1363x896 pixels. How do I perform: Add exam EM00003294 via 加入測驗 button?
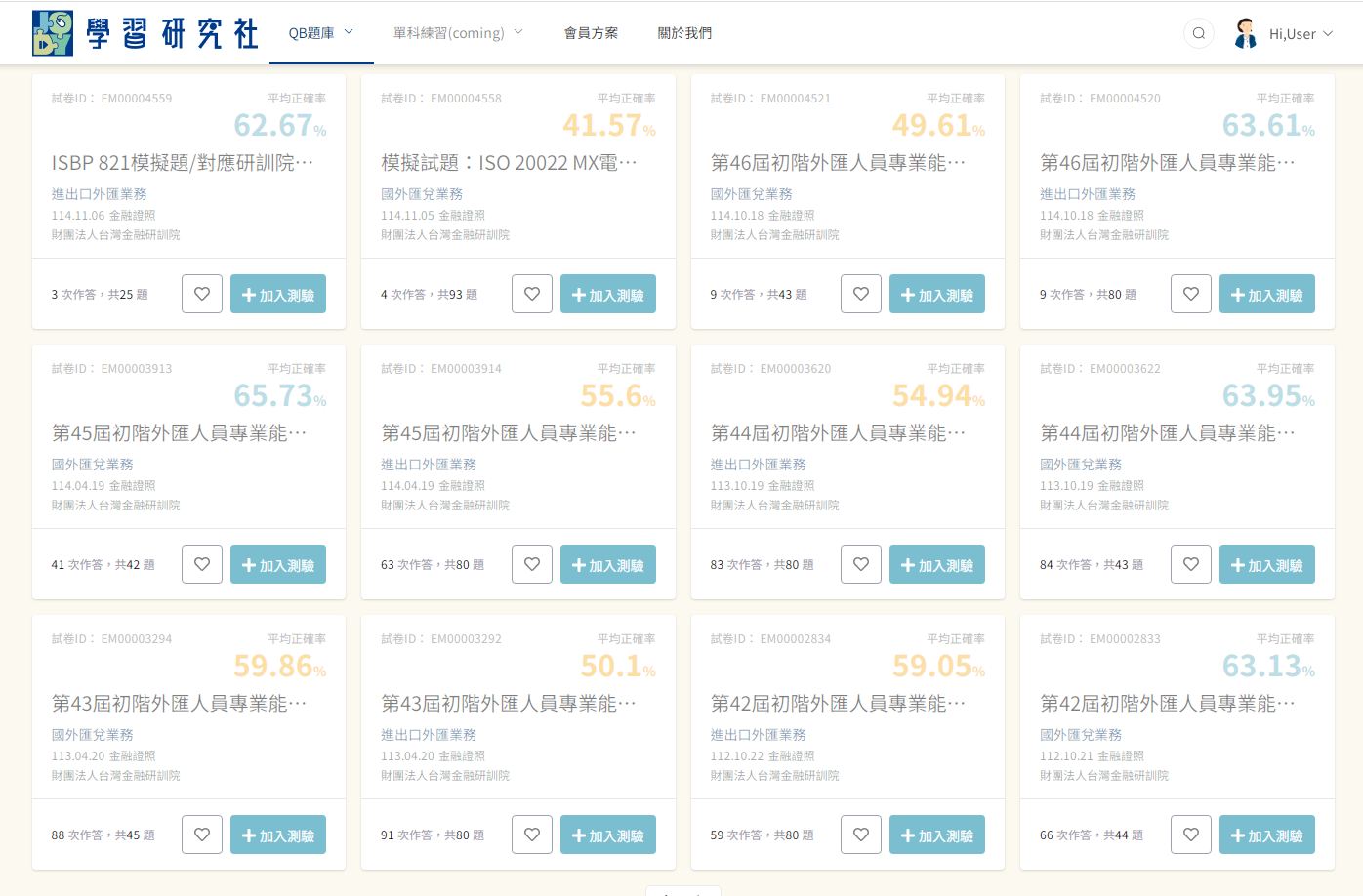click(x=278, y=835)
